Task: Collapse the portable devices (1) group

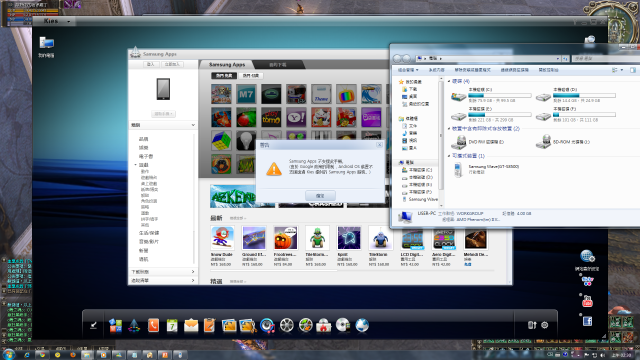Action: [449, 156]
